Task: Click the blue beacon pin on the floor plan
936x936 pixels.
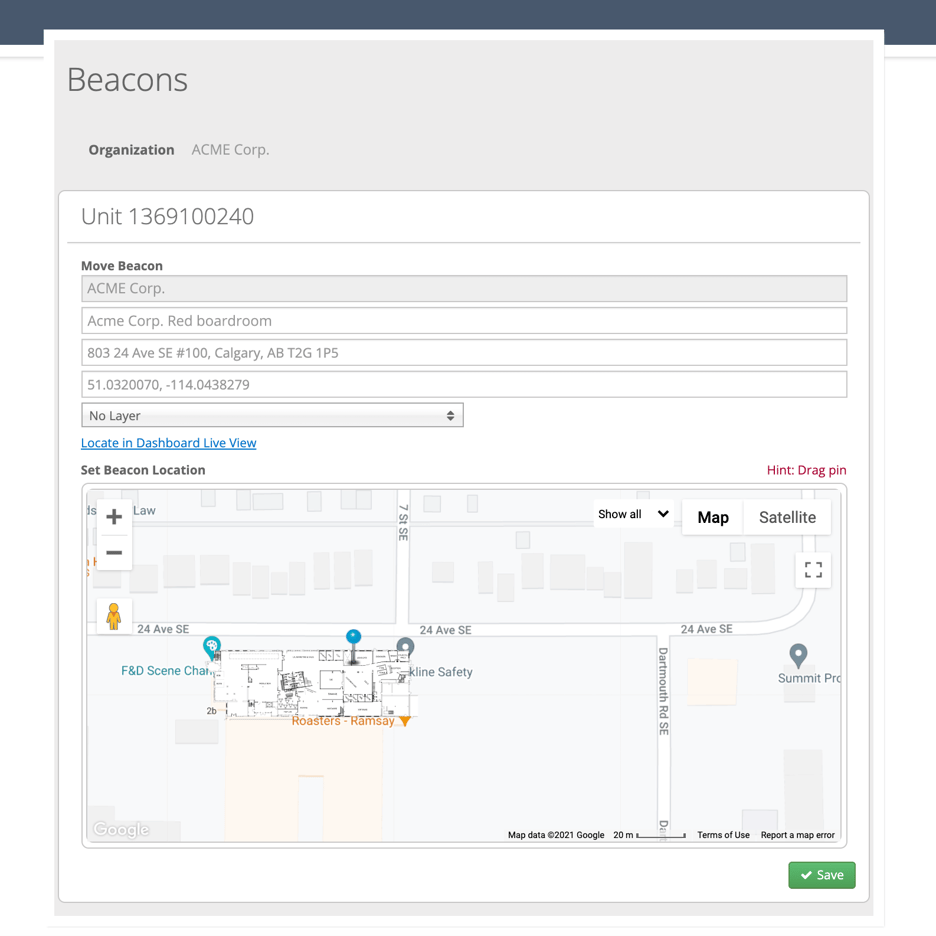Action: [x=353, y=637]
